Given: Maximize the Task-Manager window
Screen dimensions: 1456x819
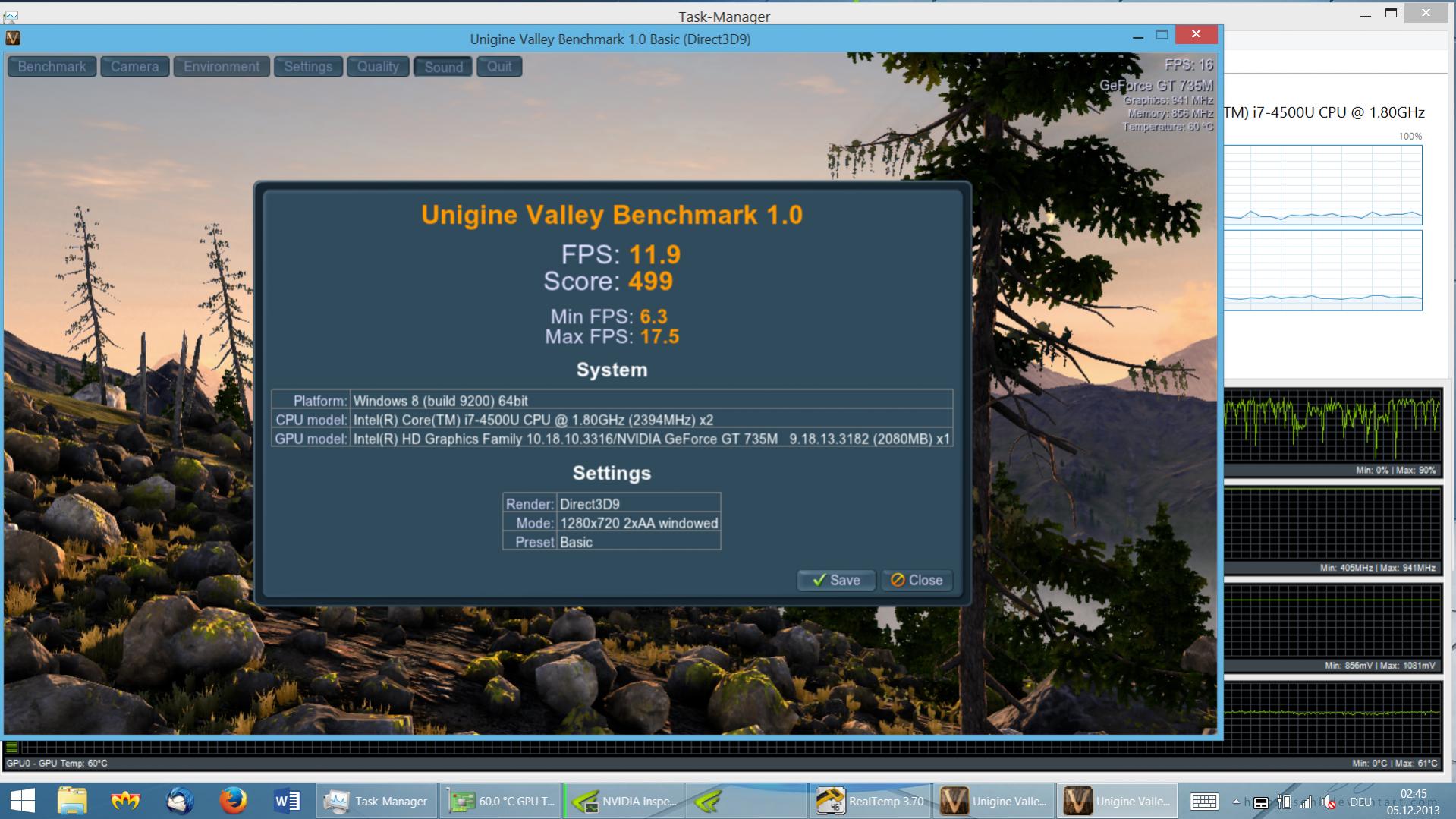Looking at the screenshot, I should (1391, 13).
